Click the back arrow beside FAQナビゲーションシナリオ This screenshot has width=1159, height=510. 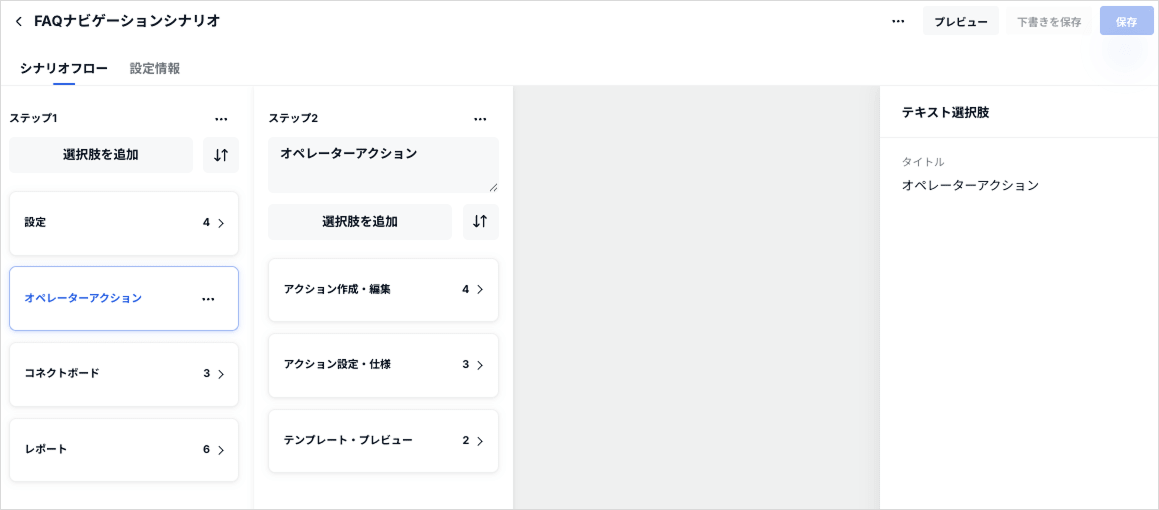18,21
